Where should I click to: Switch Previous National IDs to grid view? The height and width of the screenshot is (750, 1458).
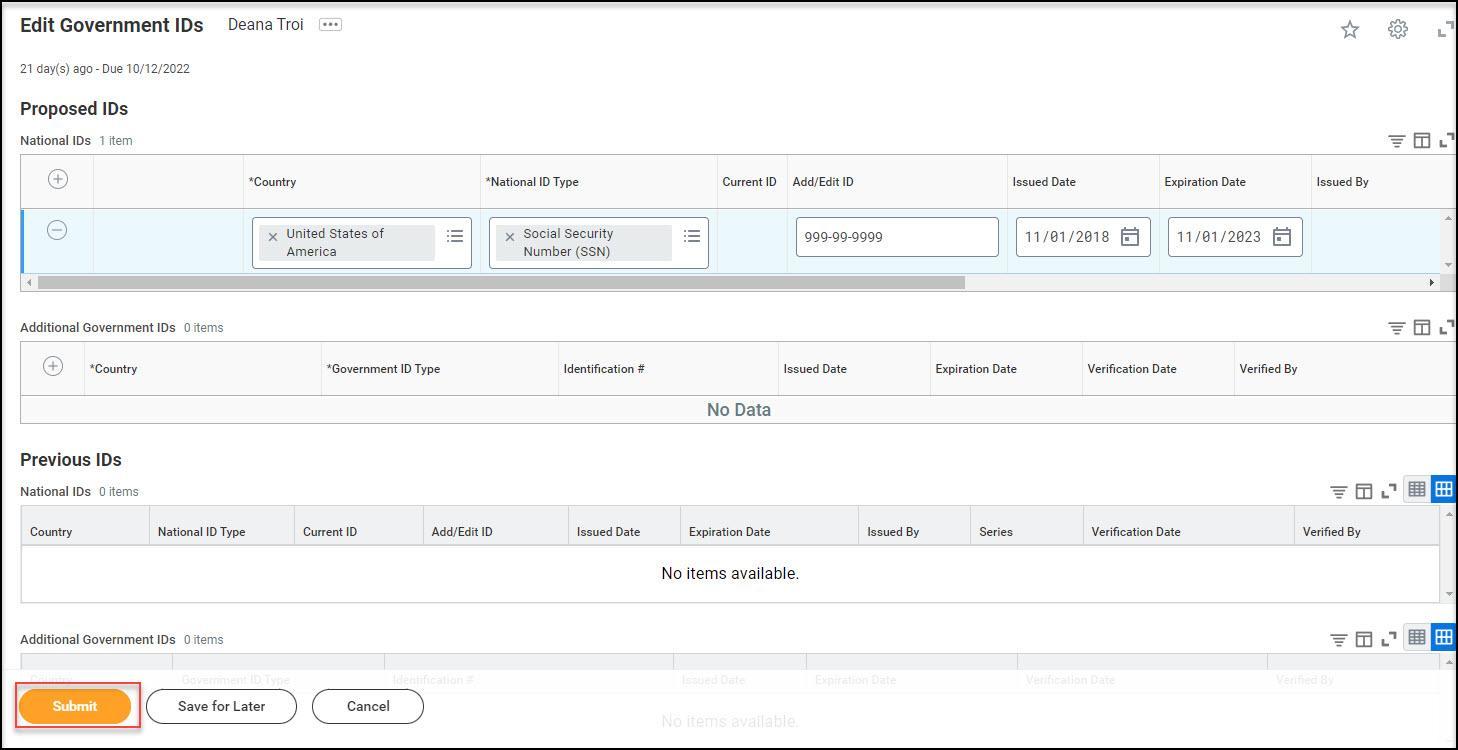coord(1443,489)
